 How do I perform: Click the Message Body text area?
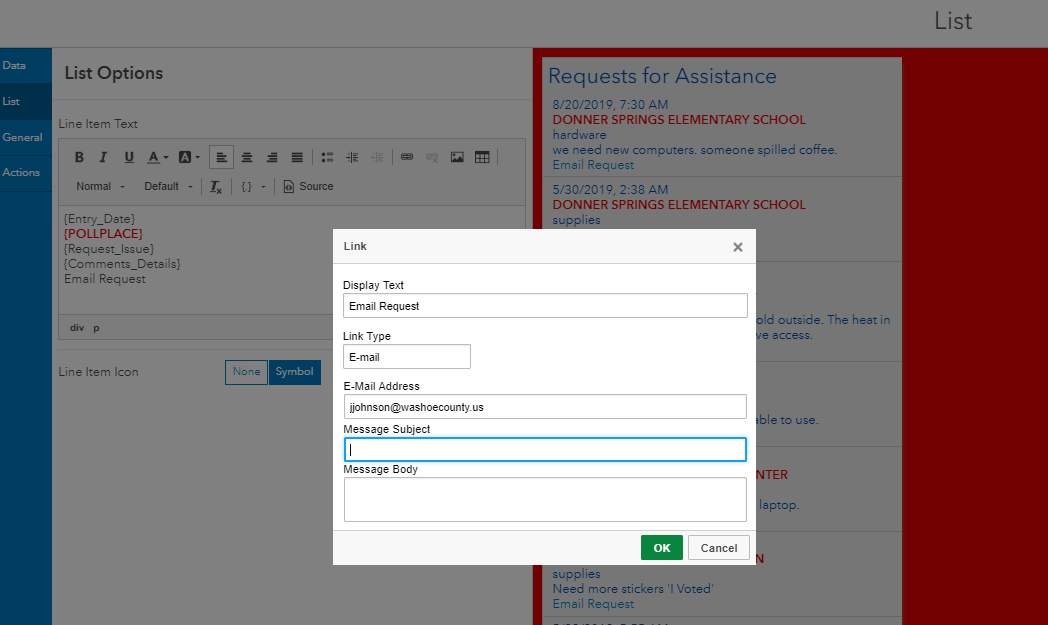pos(545,499)
